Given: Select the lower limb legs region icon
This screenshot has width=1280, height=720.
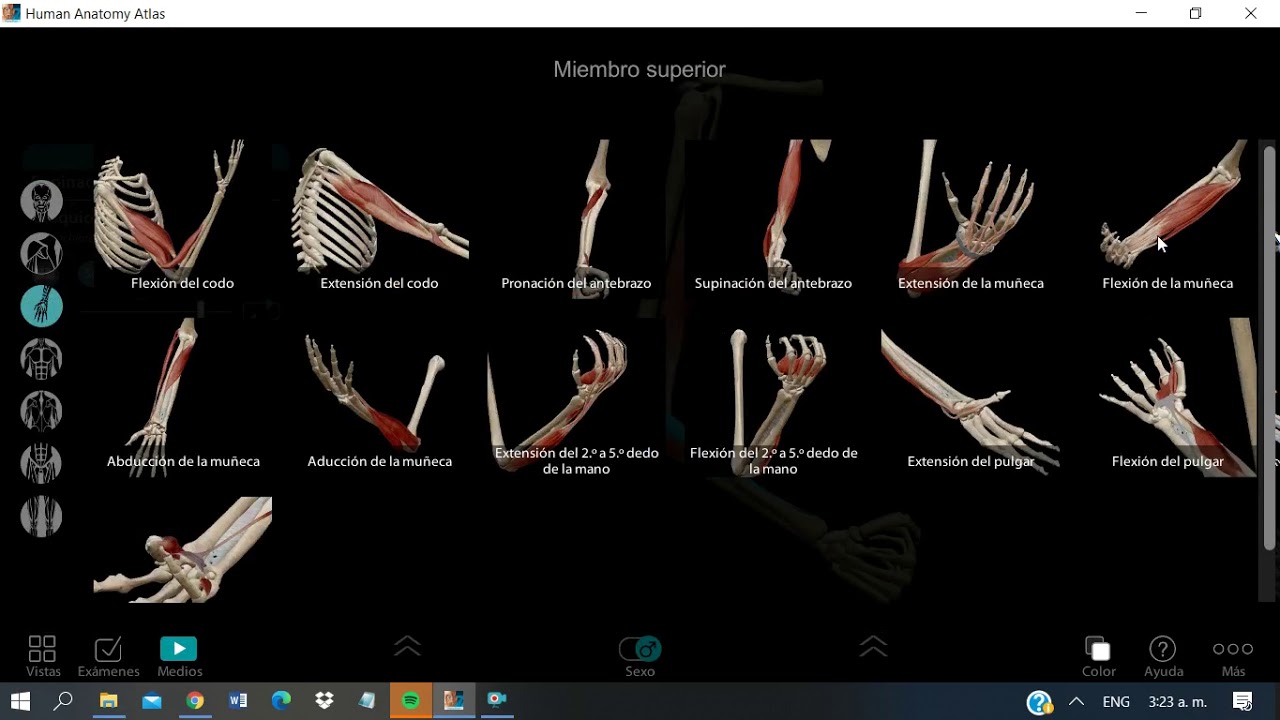Looking at the screenshot, I should click(x=42, y=516).
